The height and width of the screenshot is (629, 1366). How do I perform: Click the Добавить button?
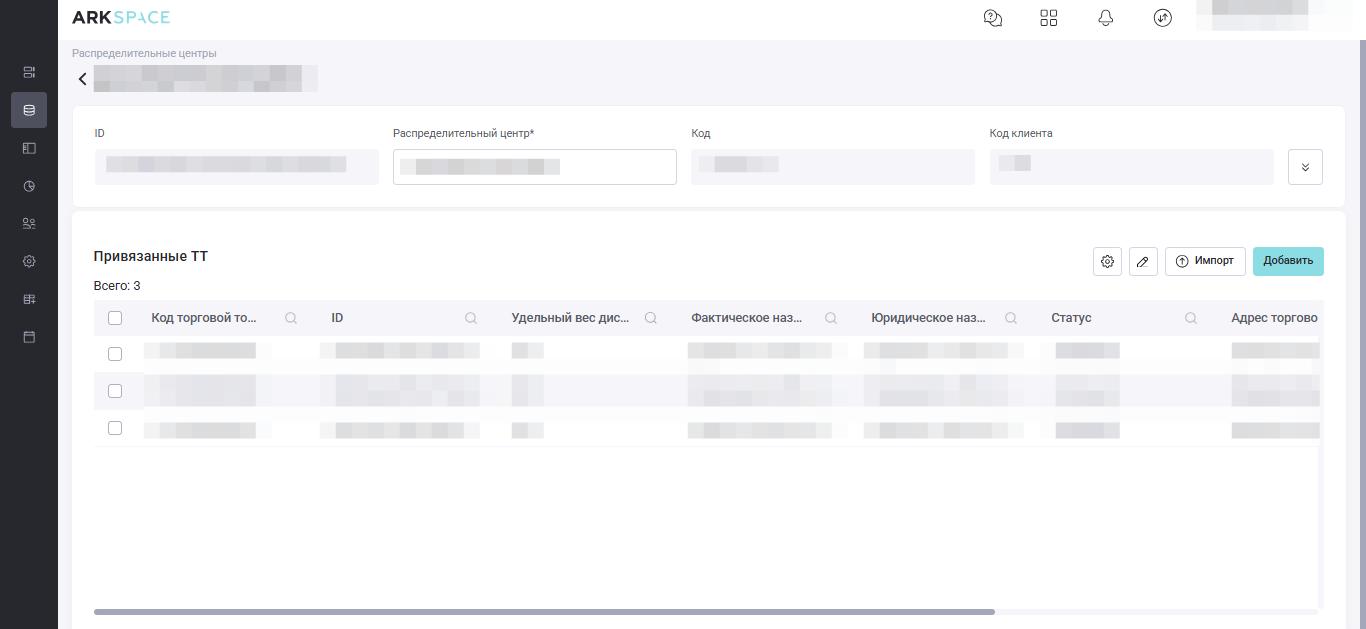[x=1288, y=261]
